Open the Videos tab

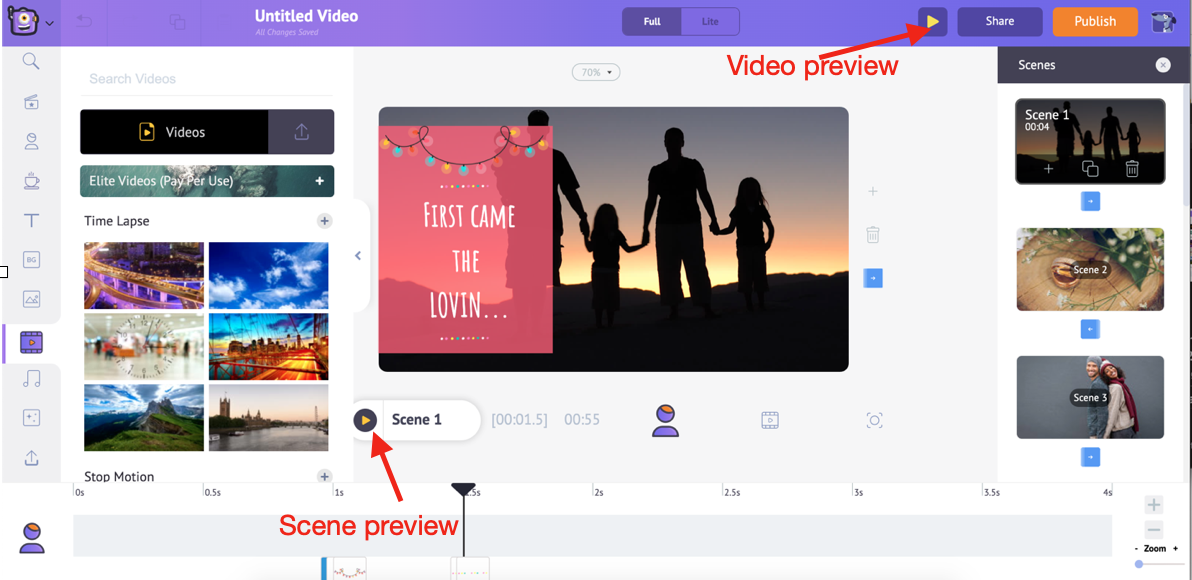click(174, 132)
